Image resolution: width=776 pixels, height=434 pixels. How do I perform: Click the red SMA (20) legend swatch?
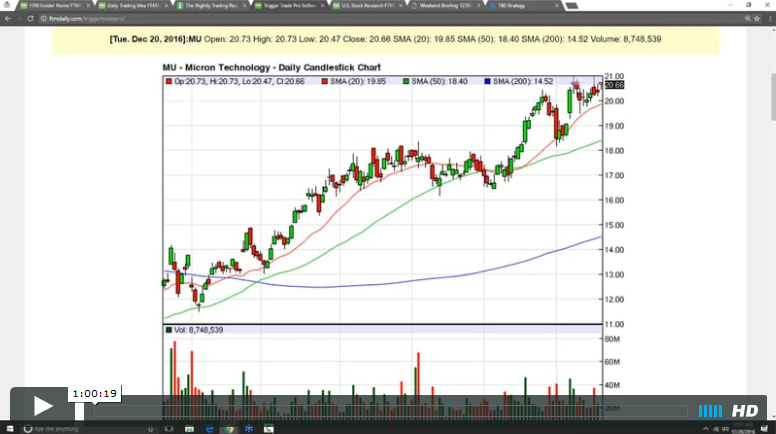pyautogui.click(x=323, y=80)
